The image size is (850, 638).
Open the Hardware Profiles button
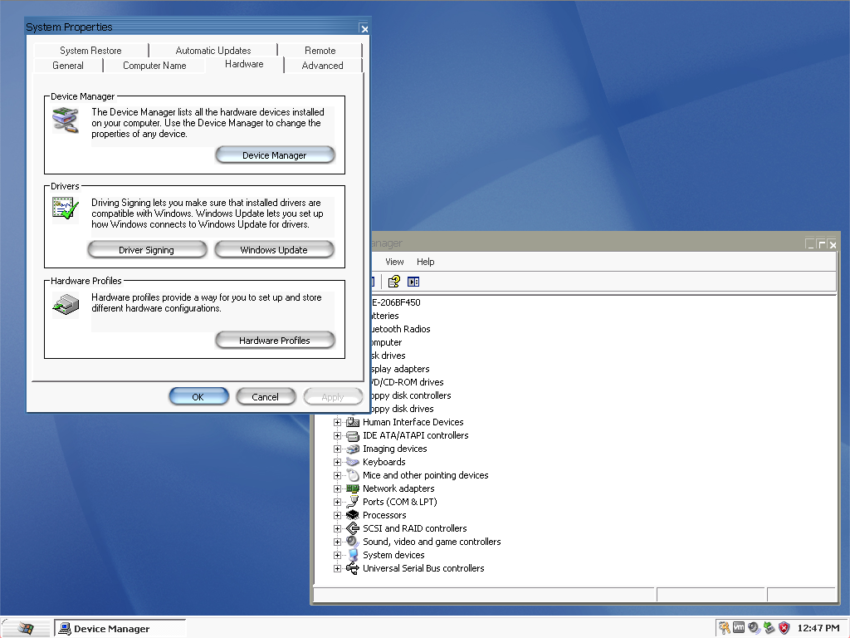[x=275, y=340]
